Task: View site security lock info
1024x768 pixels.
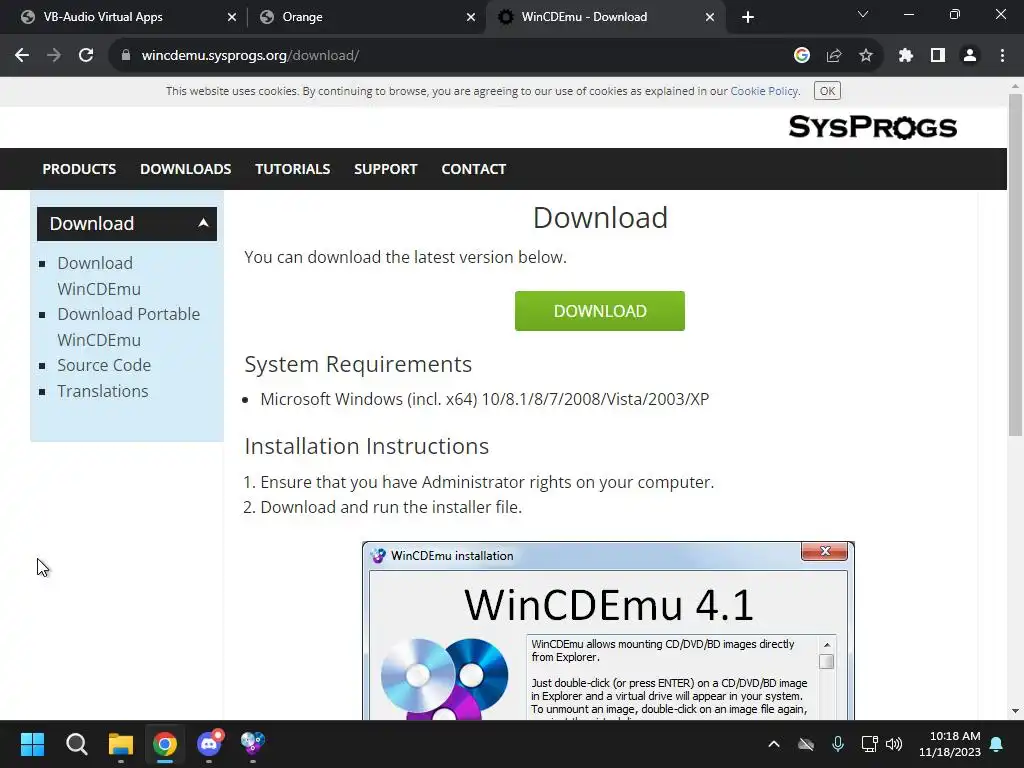Action: [x=126, y=56]
